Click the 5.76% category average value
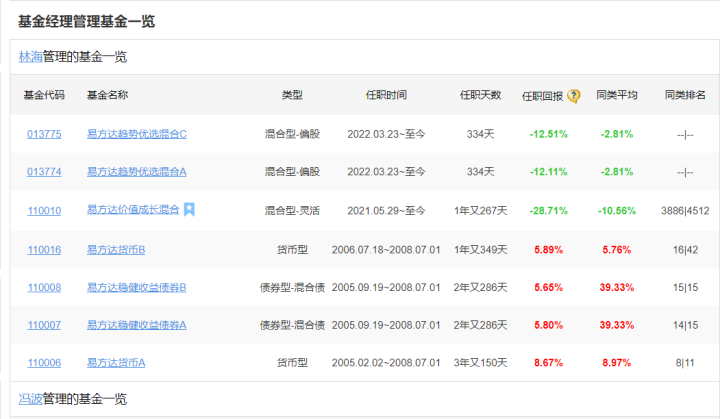720x419 pixels. click(x=617, y=250)
